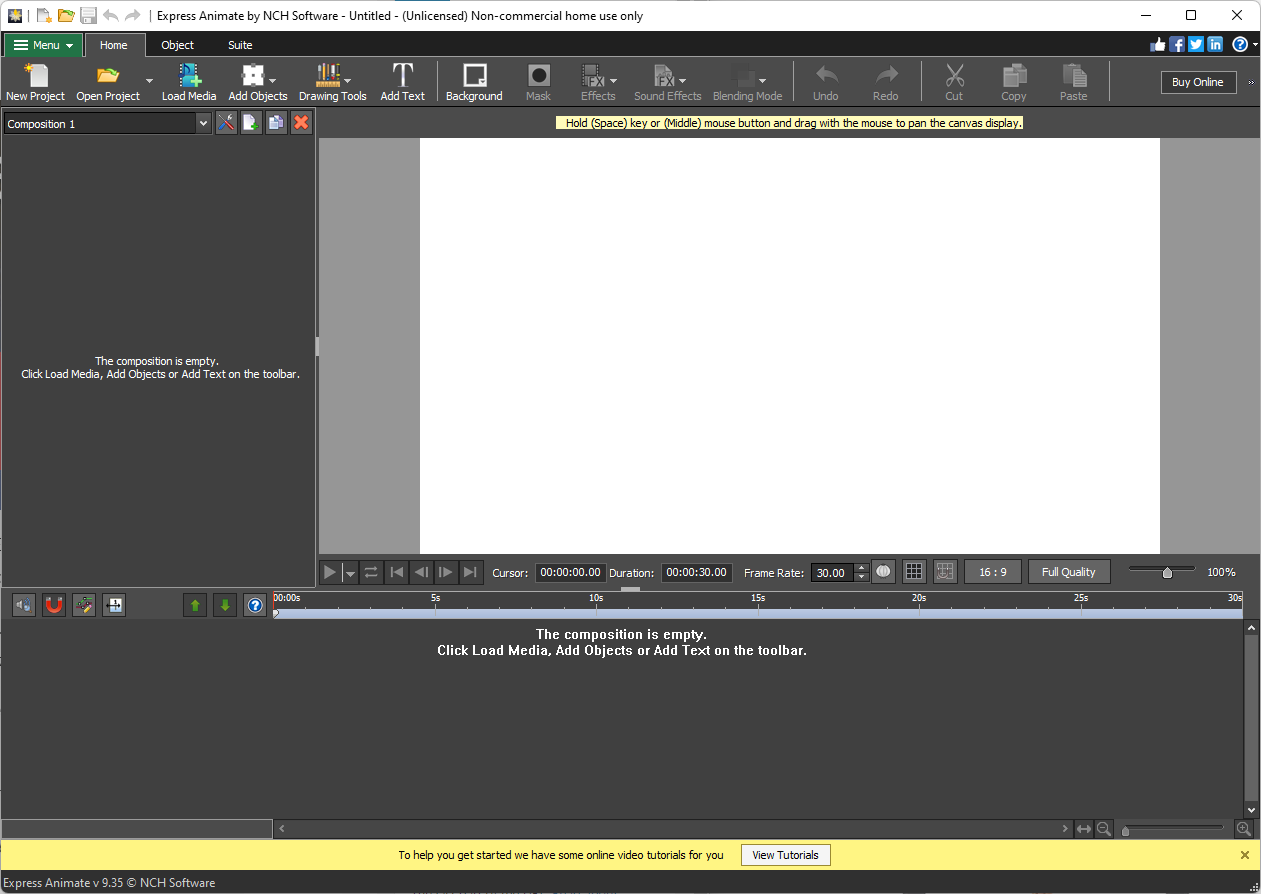Click the Duration time field

pos(697,573)
